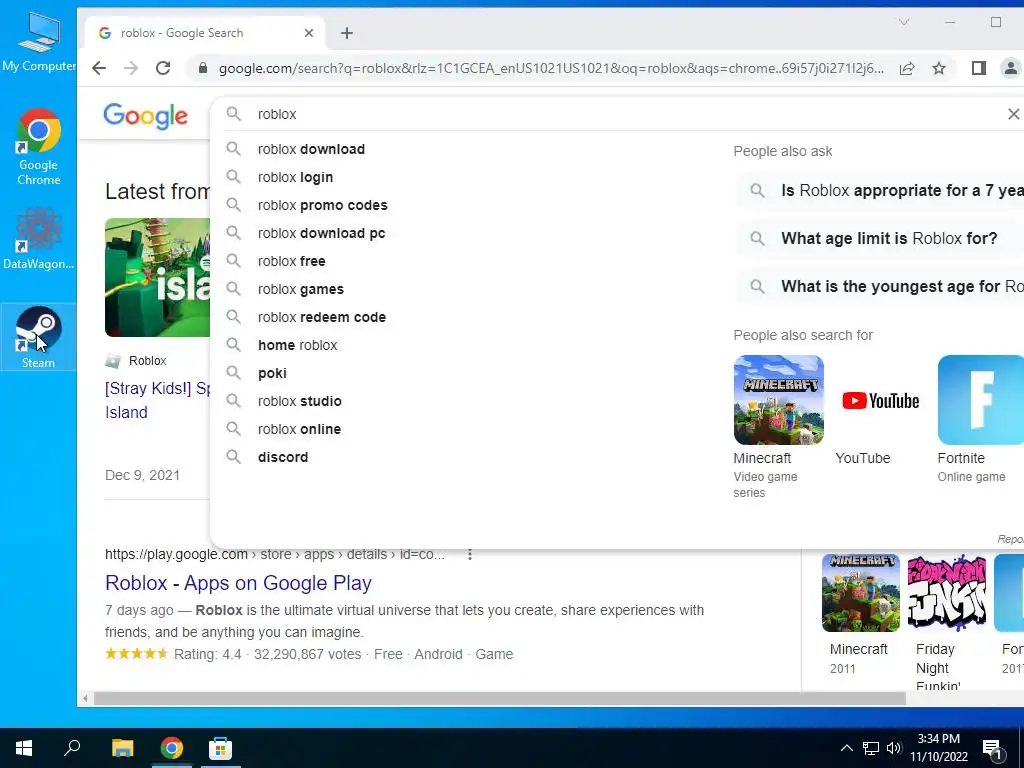This screenshot has height=768, width=1024.
Task: Open the Stray Kids Island article link
Action: tap(157, 400)
